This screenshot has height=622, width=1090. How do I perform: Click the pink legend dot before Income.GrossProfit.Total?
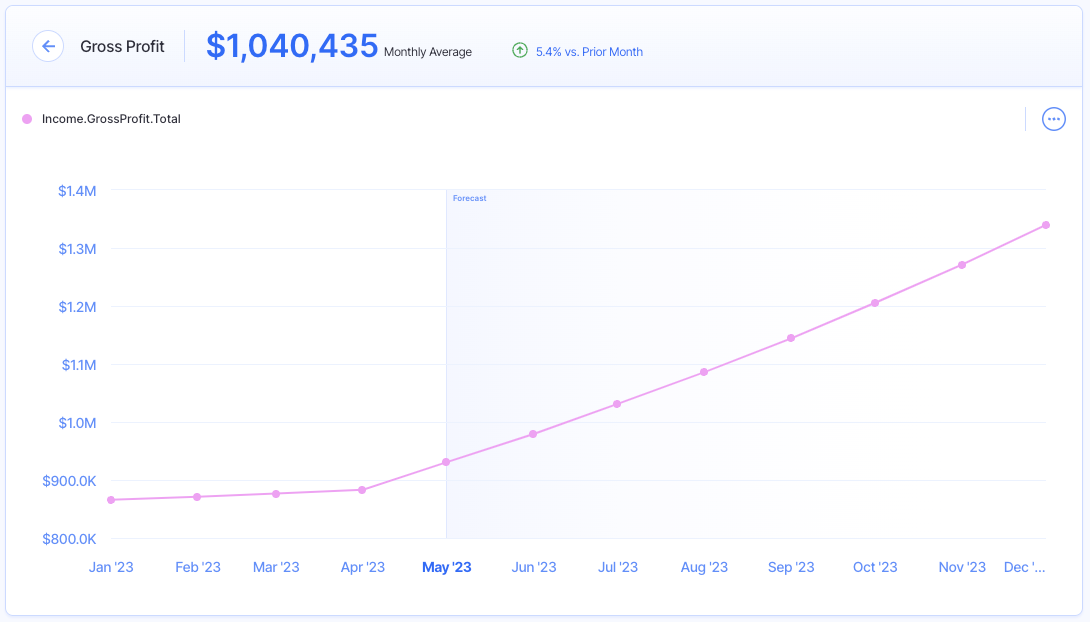26,119
